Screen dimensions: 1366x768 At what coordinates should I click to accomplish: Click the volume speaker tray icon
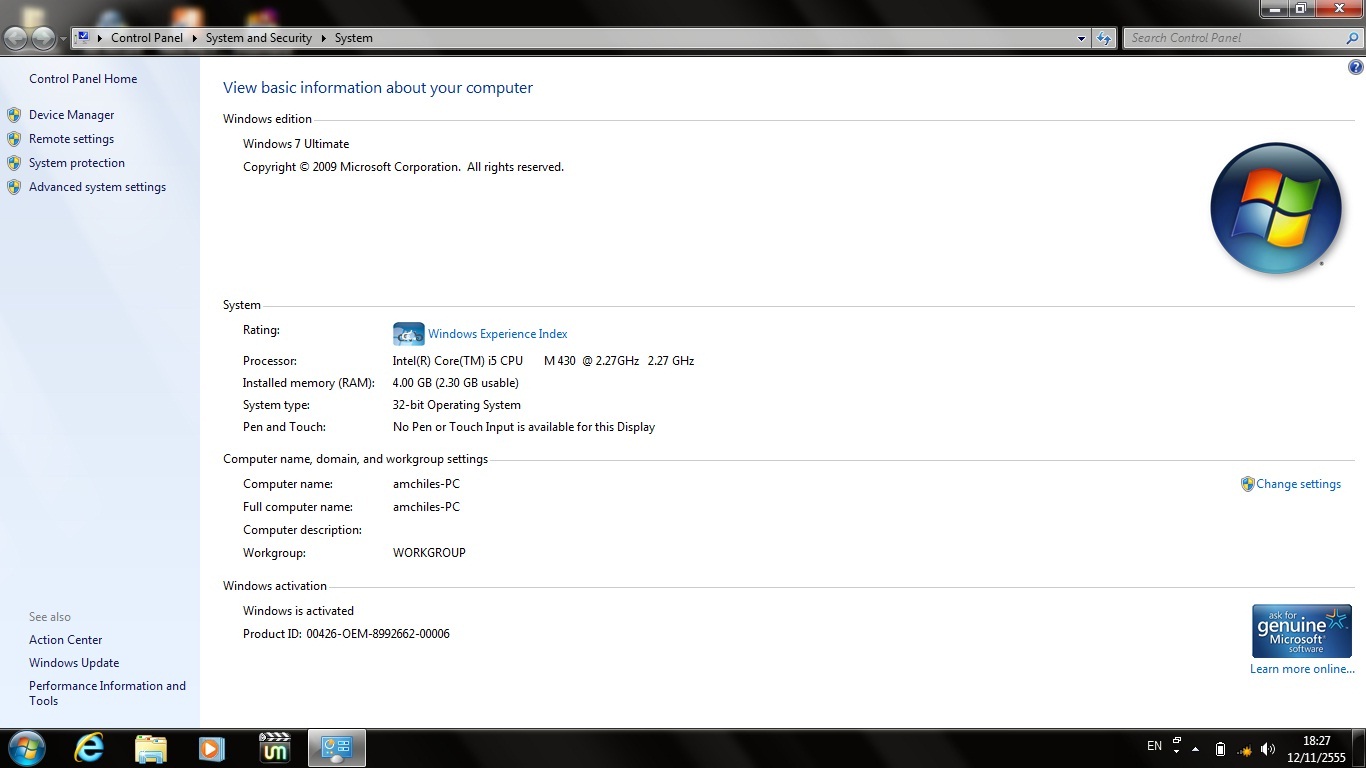(x=1268, y=749)
